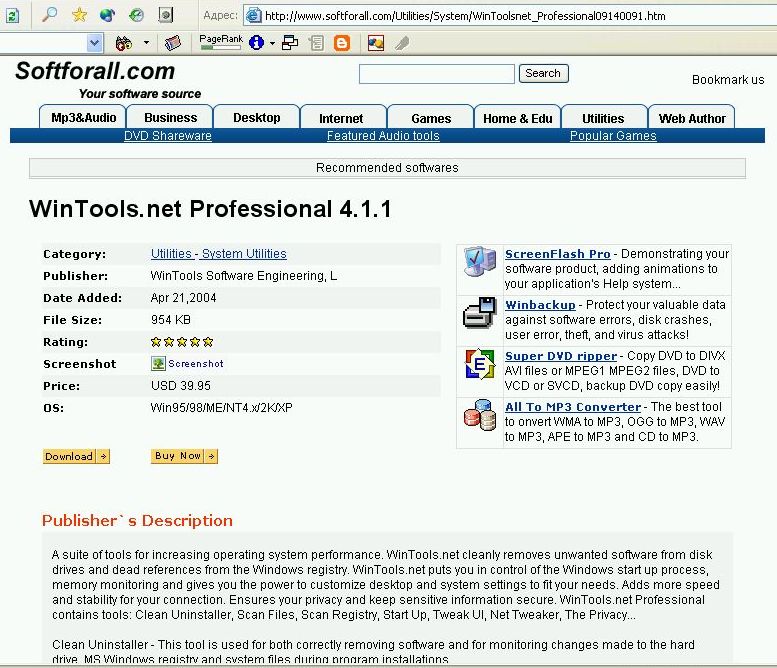Screen dimensions: 777x668
Task: Click the Bookmark us link
Action: [x=728, y=80]
